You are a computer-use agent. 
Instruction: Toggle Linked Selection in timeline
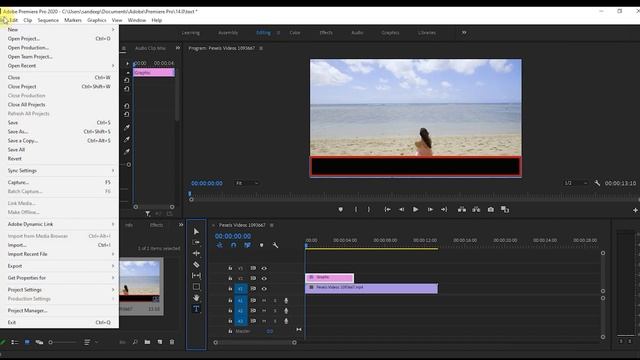[x=247, y=245]
